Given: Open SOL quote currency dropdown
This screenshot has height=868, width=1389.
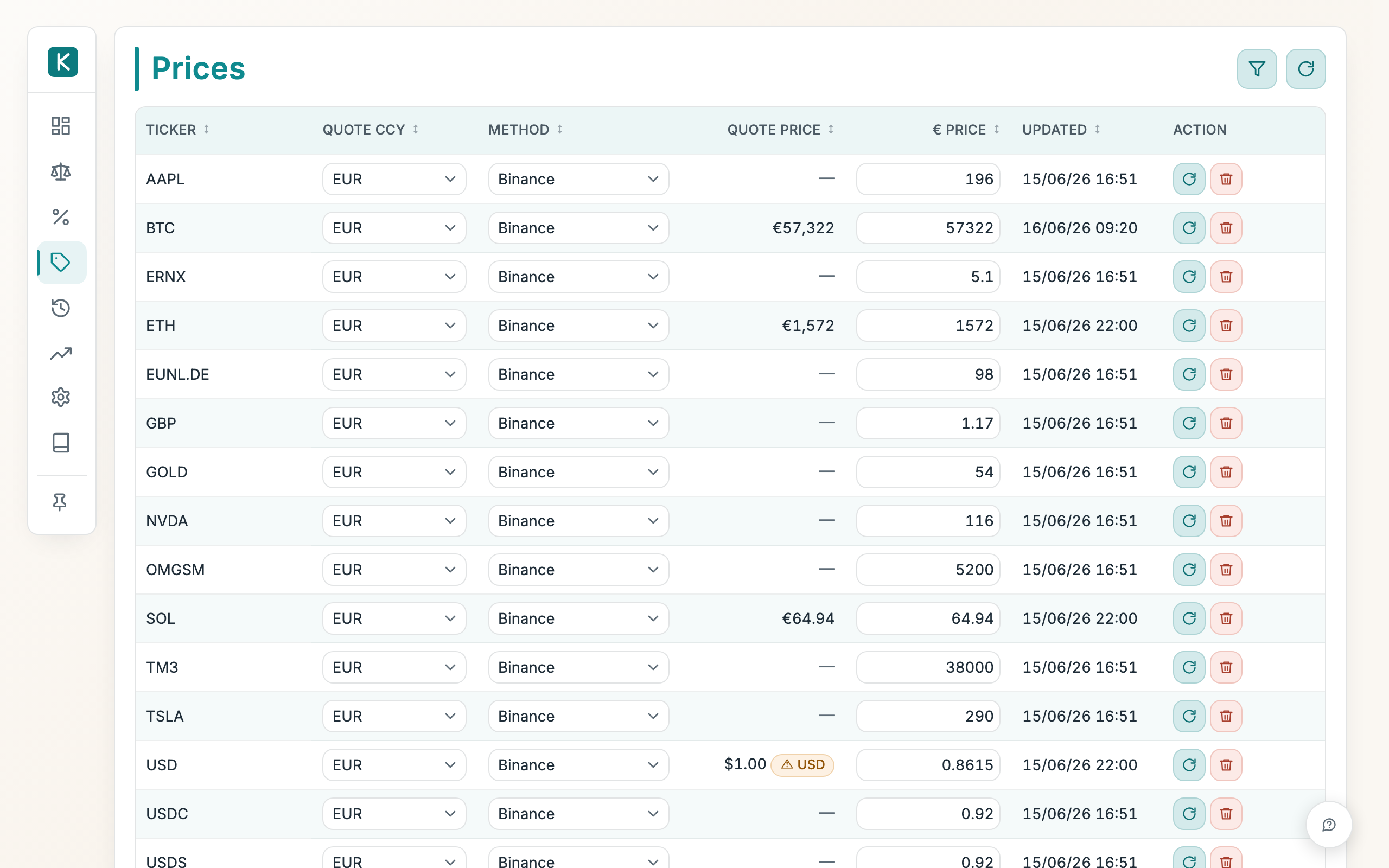Looking at the screenshot, I should [x=394, y=618].
